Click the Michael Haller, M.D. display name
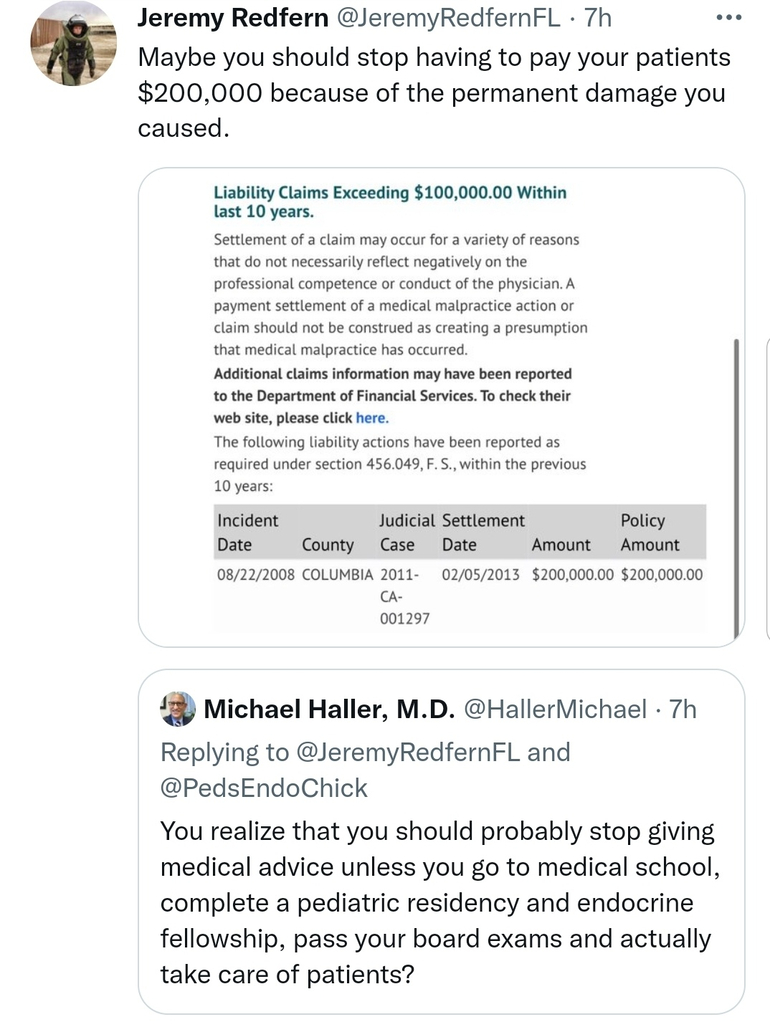The width and height of the screenshot is (770, 1027). click(x=330, y=709)
